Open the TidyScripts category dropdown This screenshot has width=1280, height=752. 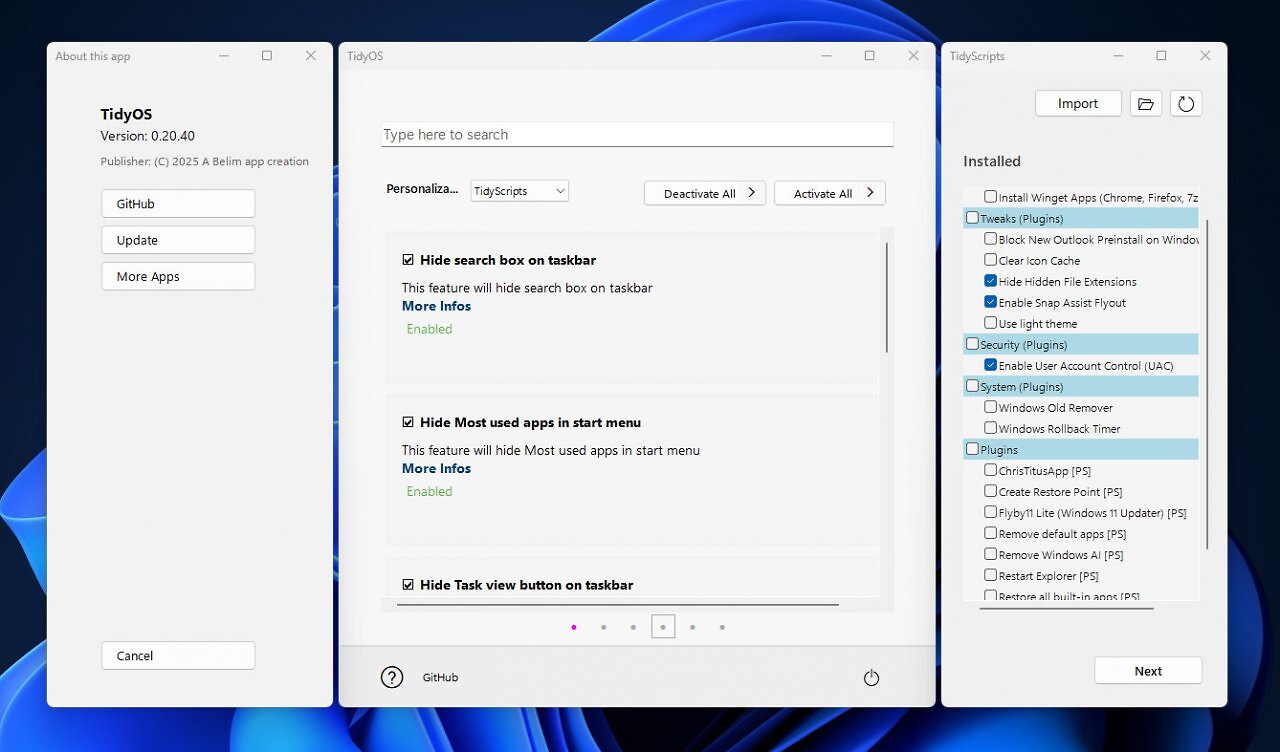click(520, 191)
